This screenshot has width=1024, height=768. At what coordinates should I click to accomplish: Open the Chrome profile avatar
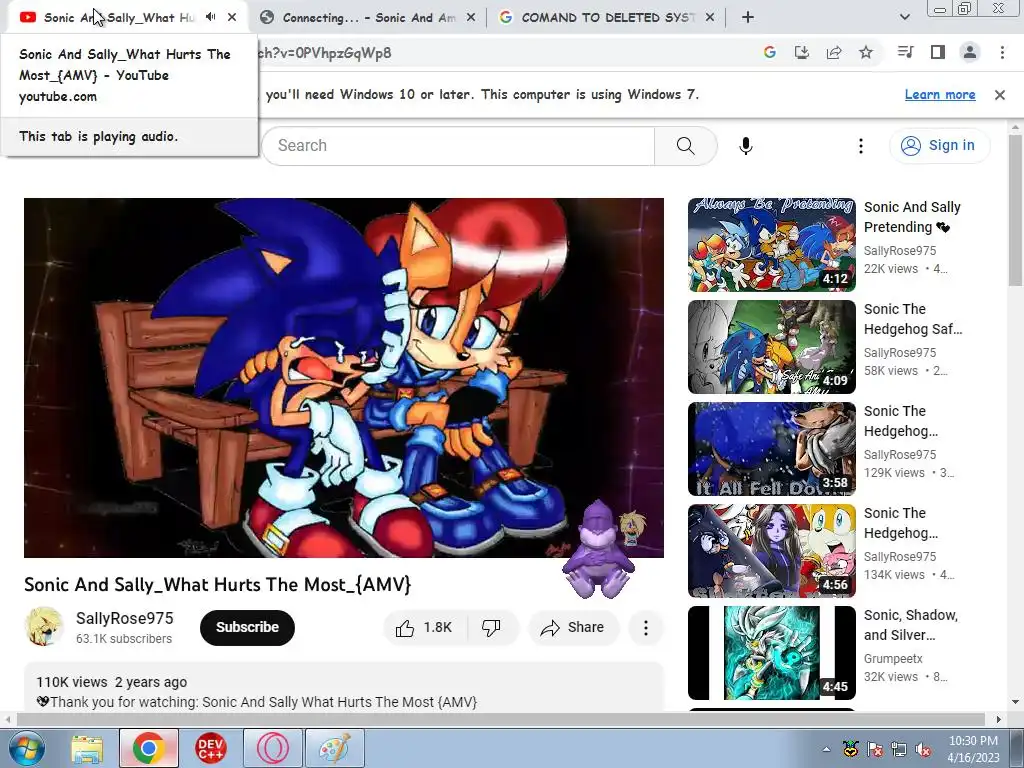(x=970, y=52)
